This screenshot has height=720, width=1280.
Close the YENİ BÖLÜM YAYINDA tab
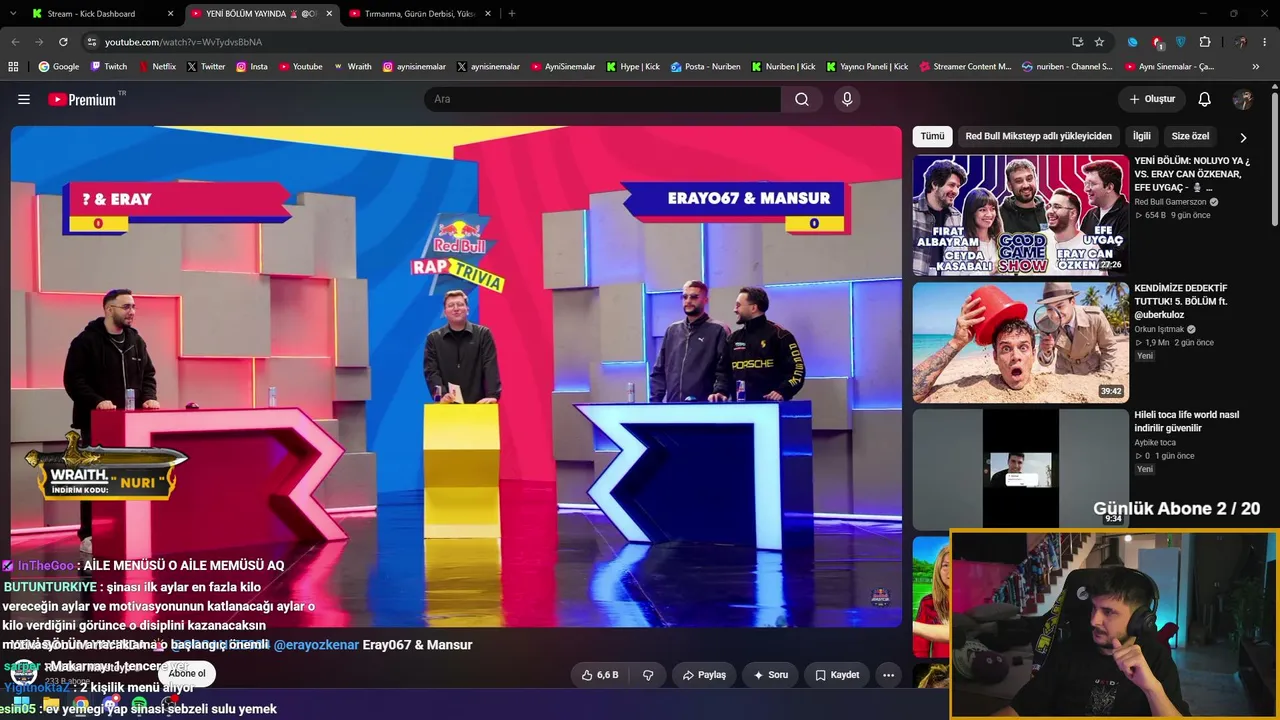tap(328, 13)
